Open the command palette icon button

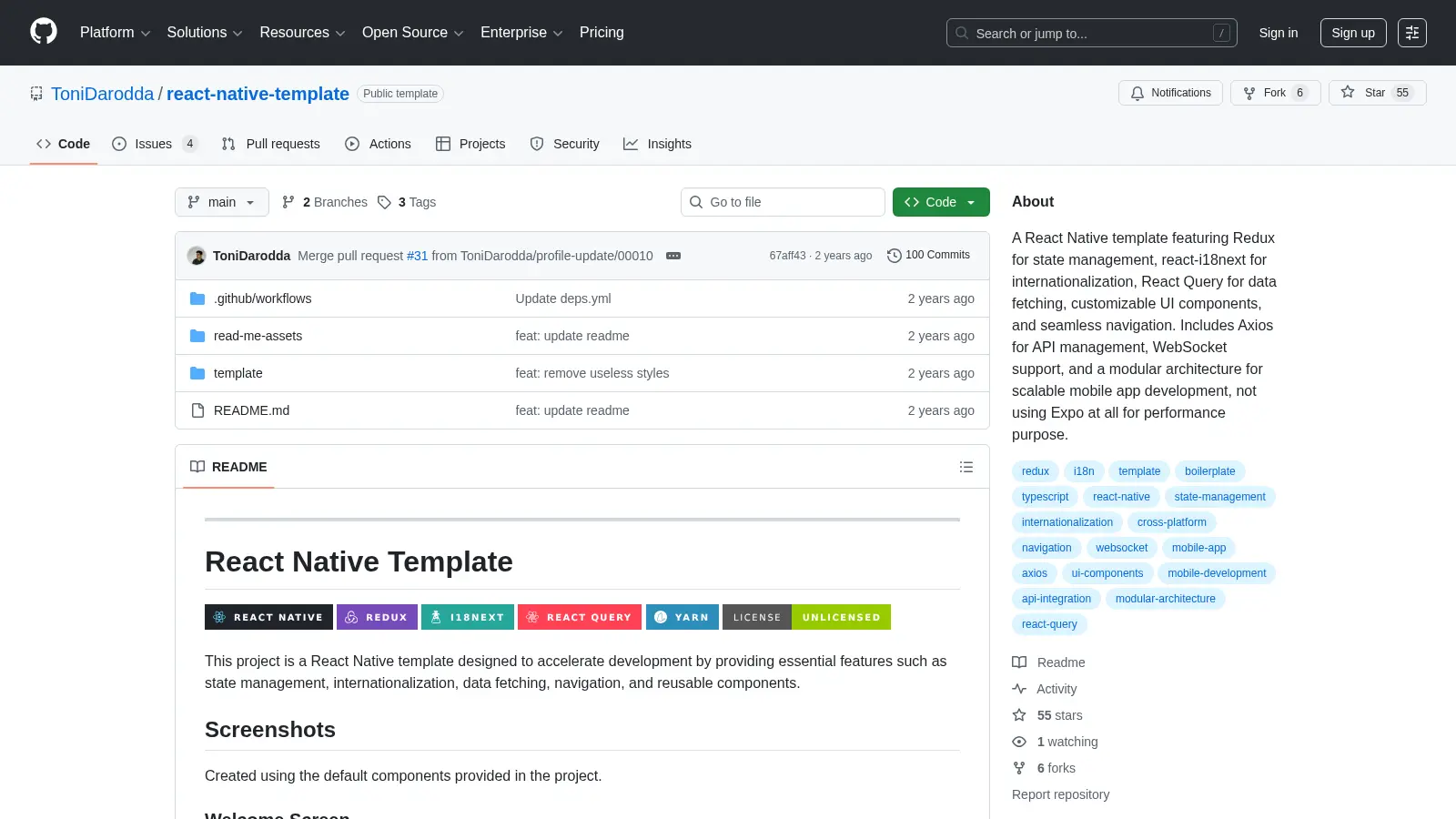point(1412,33)
